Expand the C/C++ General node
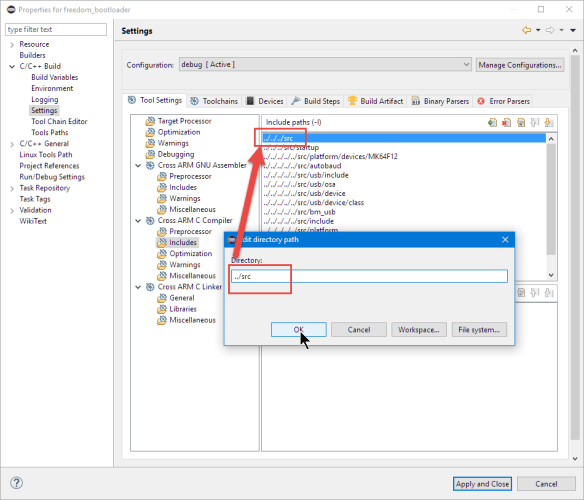 tap(12, 144)
